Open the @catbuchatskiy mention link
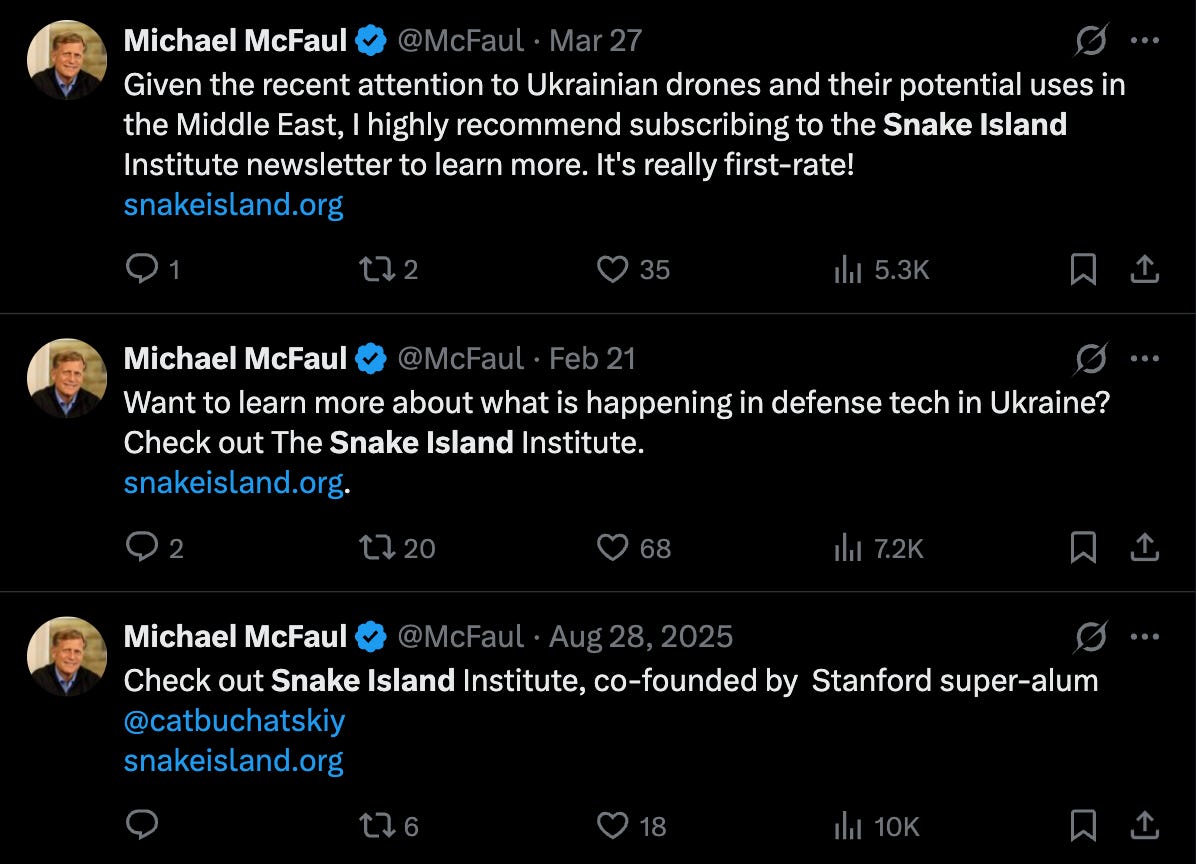The height and width of the screenshot is (864, 1196). coord(234,721)
